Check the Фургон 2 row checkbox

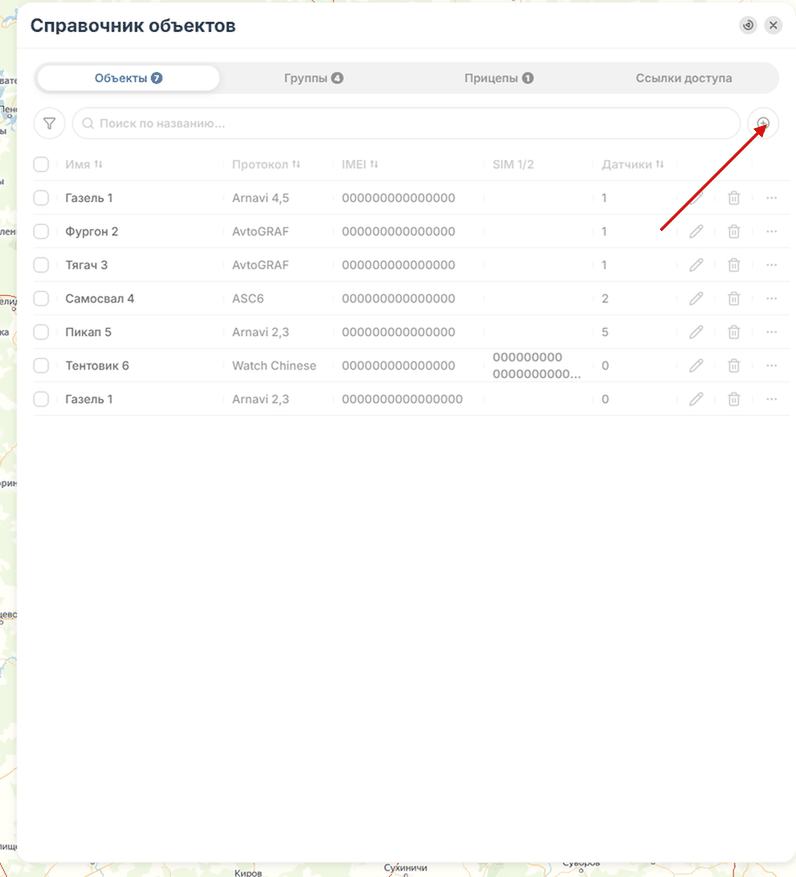pyautogui.click(x=41, y=231)
